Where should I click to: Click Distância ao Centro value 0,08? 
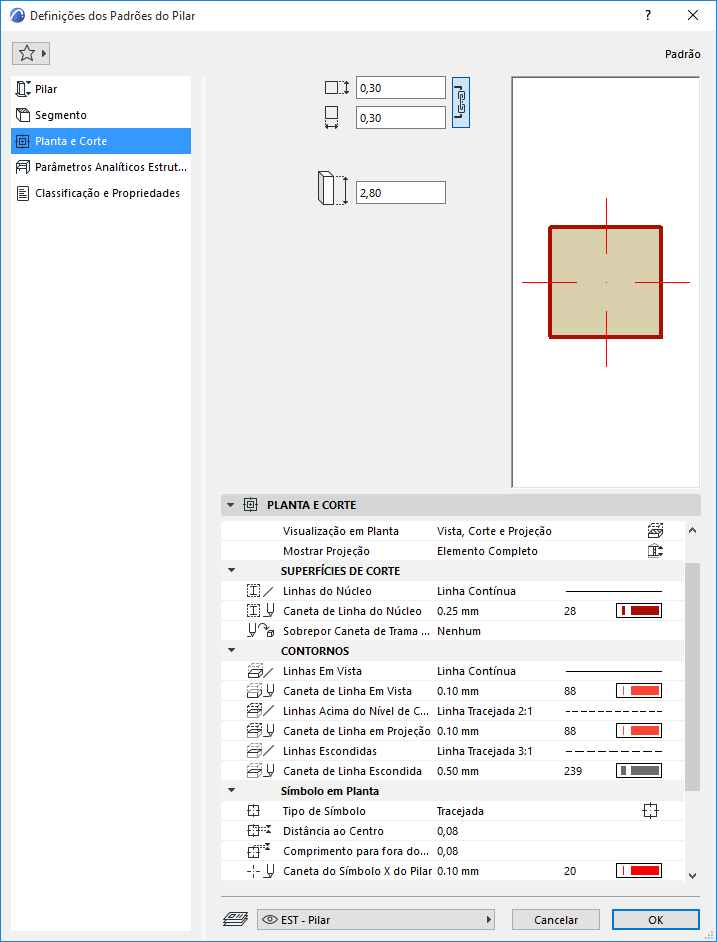(447, 831)
